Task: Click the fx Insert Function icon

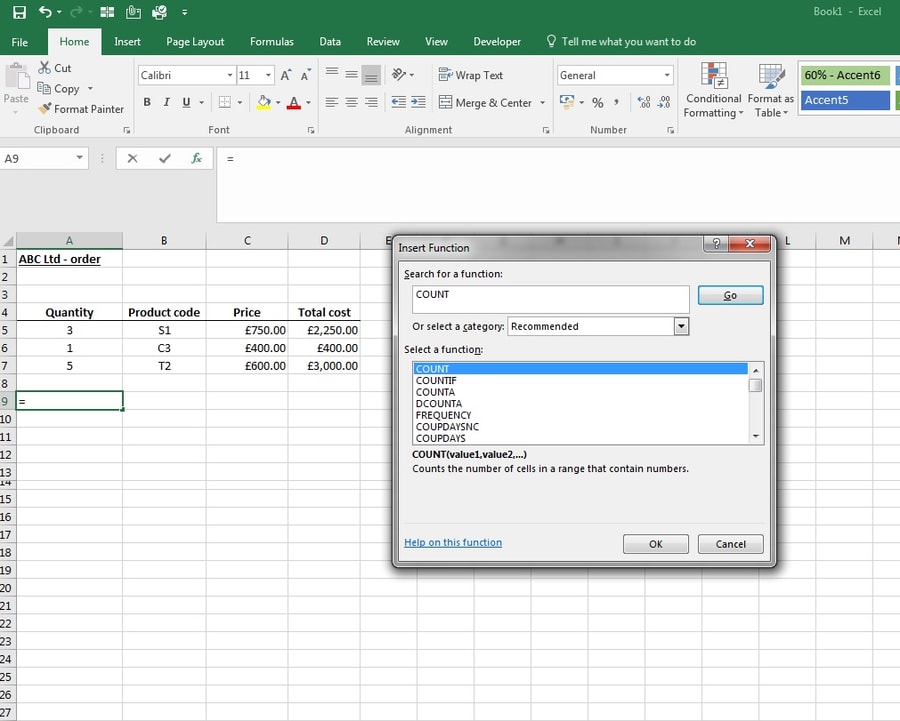Action: coord(196,158)
